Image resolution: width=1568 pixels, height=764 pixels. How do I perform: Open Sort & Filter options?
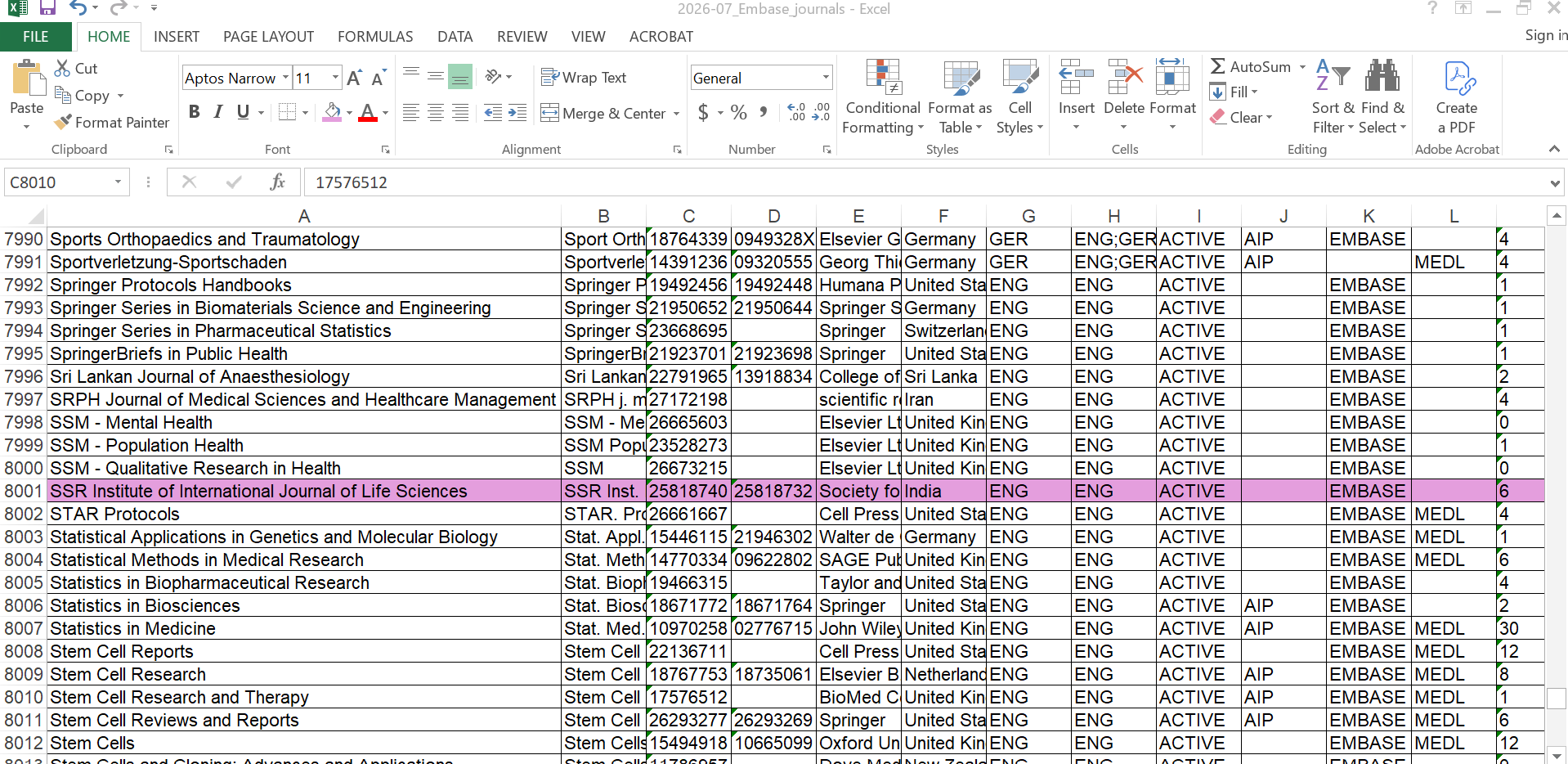click(1333, 97)
